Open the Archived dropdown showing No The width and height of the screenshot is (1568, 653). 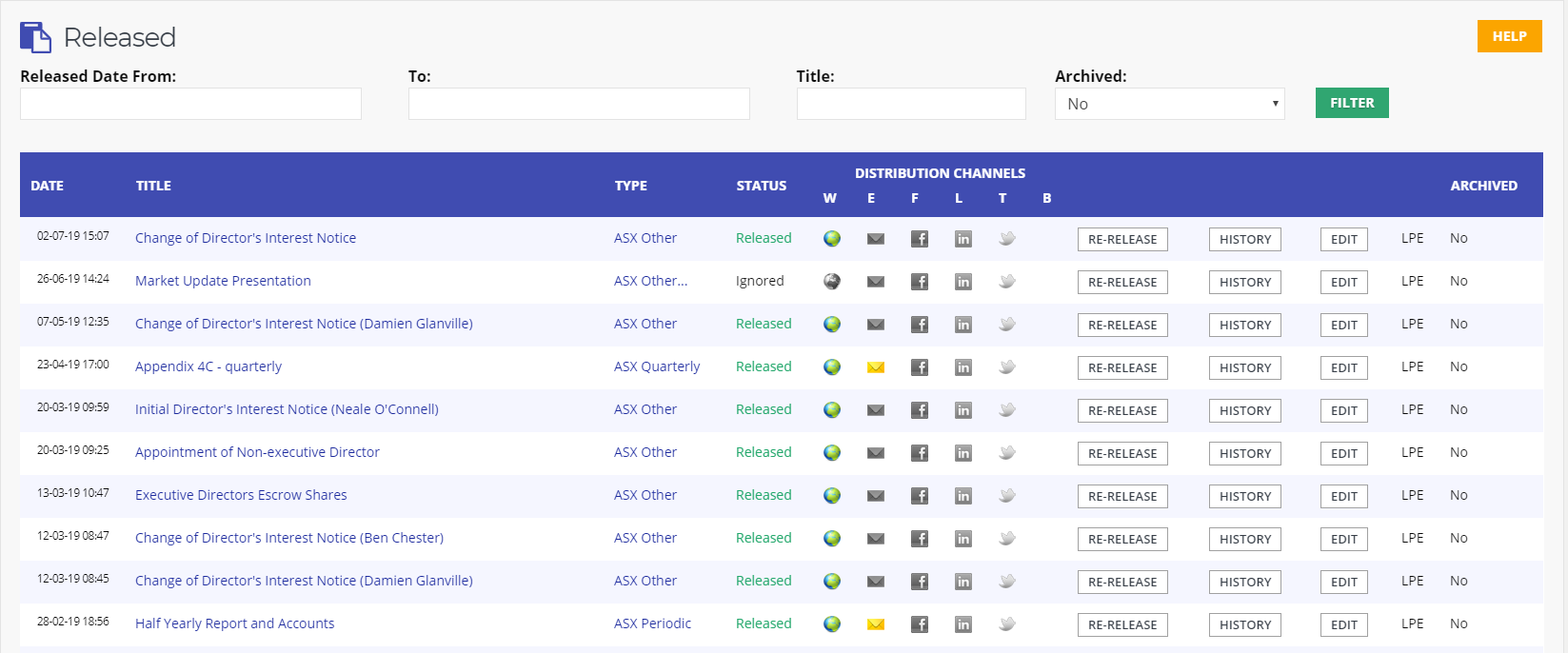pyautogui.click(x=1169, y=104)
